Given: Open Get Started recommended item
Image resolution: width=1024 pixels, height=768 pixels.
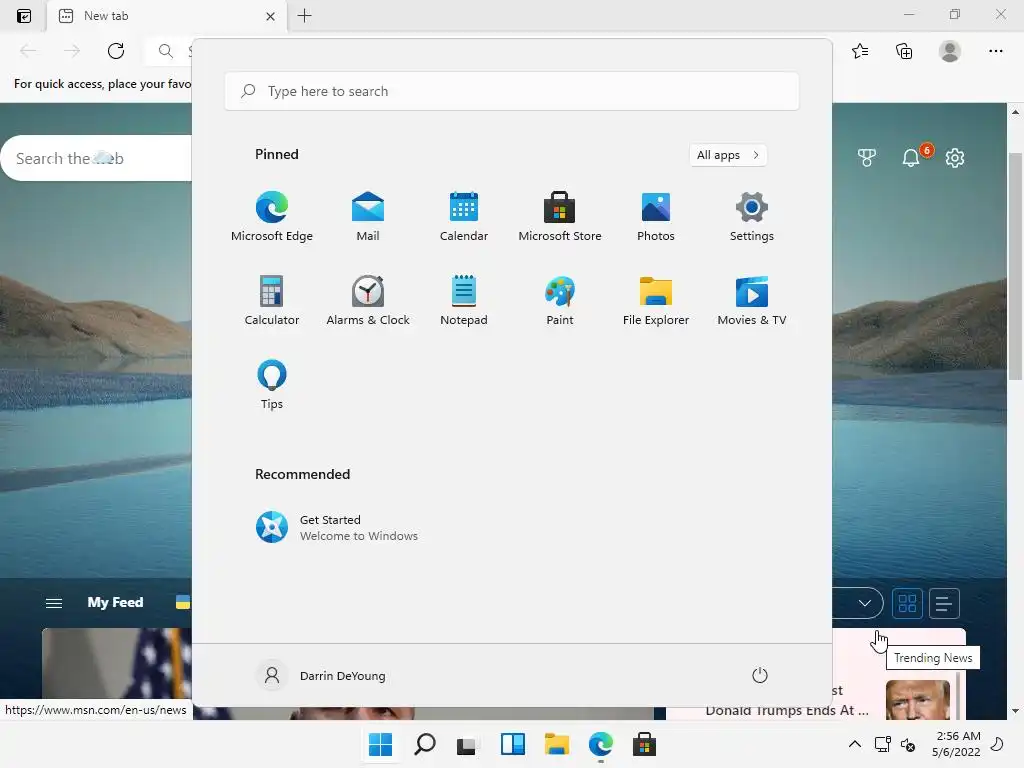Looking at the screenshot, I should tap(336, 527).
